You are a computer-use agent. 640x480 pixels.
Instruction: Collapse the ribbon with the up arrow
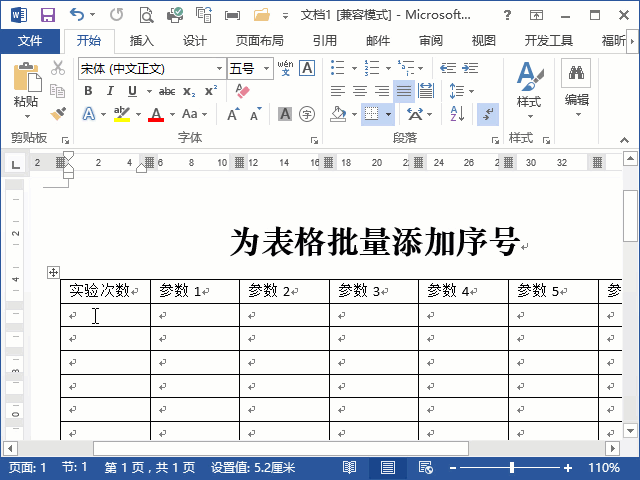pos(624,140)
